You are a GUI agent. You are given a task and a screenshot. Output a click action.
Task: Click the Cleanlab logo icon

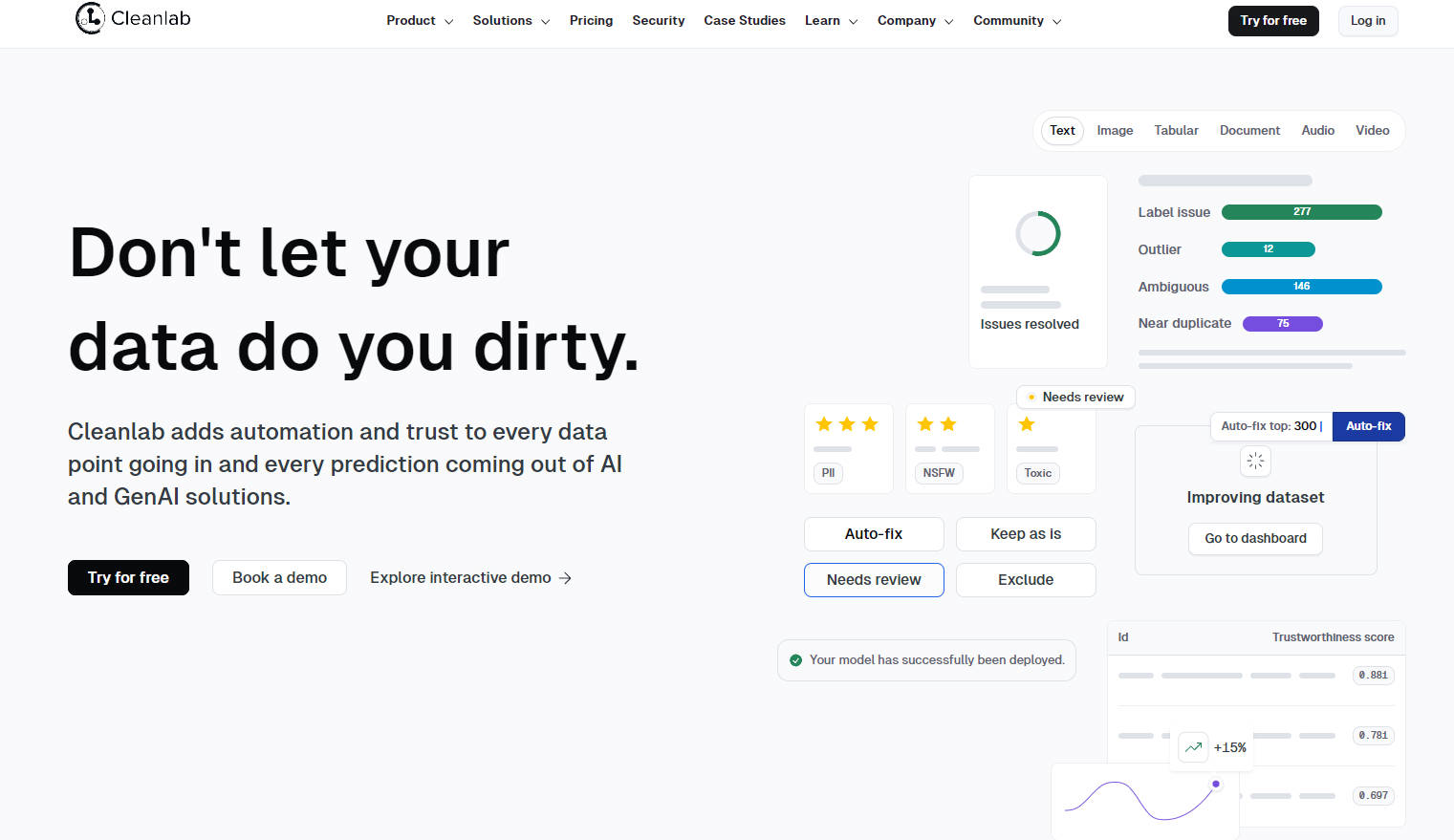90,18
